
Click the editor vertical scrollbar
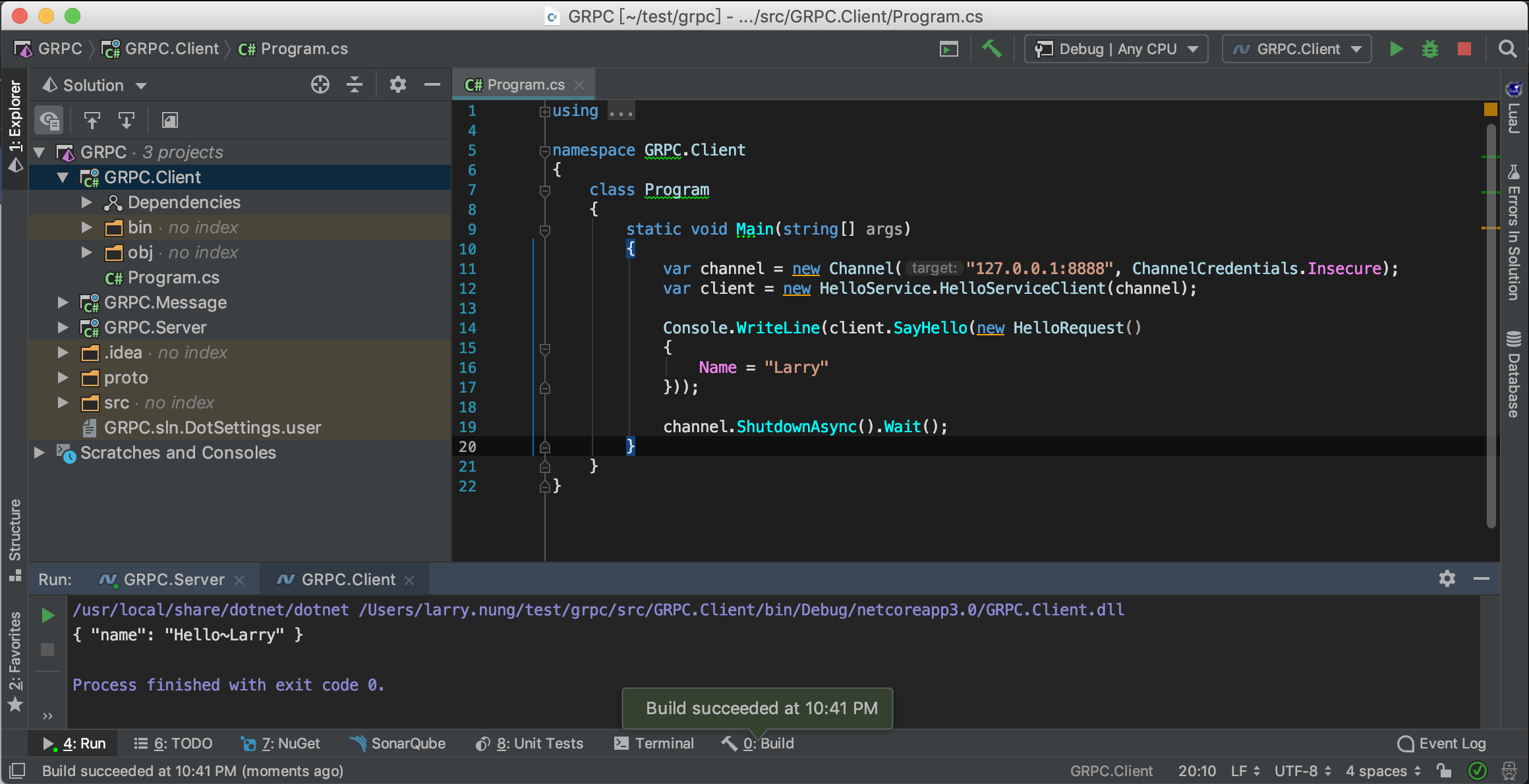pyautogui.click(x=1491, y=326)
